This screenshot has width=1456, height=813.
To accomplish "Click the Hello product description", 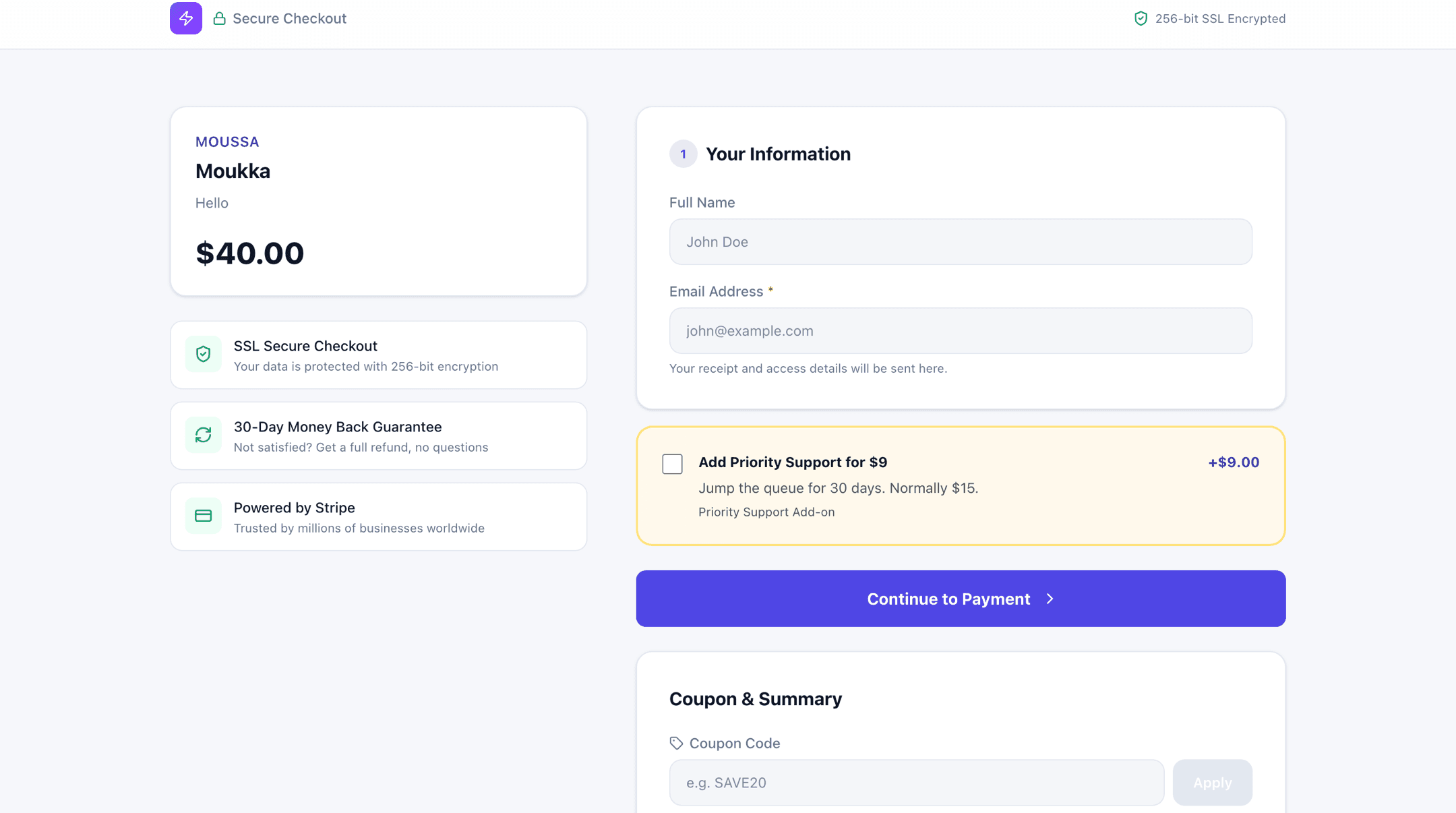I will (x=212, y=203).
